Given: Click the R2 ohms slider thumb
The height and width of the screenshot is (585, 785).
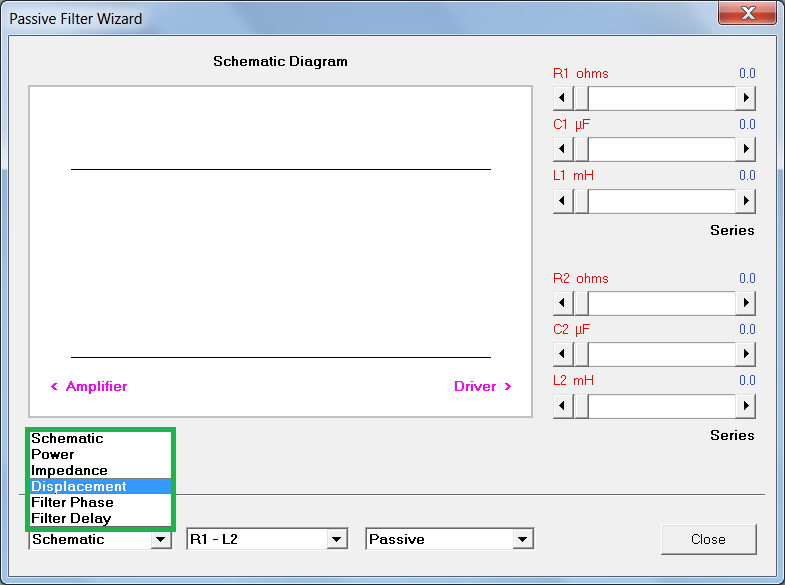Looking at the screenshot, I should [581, 303].
